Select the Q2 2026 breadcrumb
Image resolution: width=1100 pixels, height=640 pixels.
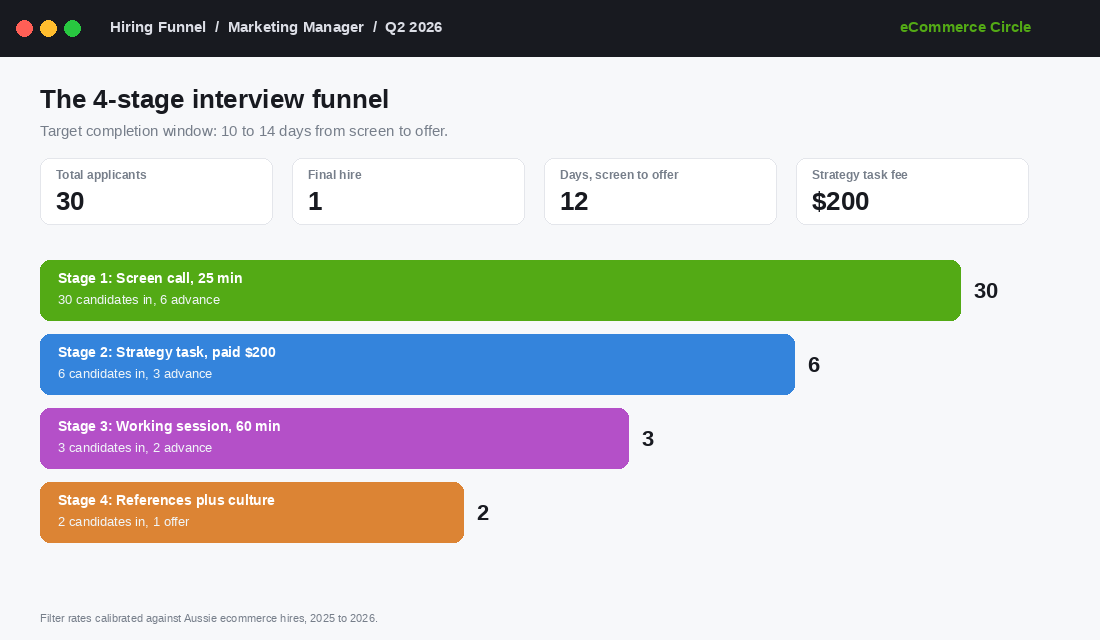point(413,27)
